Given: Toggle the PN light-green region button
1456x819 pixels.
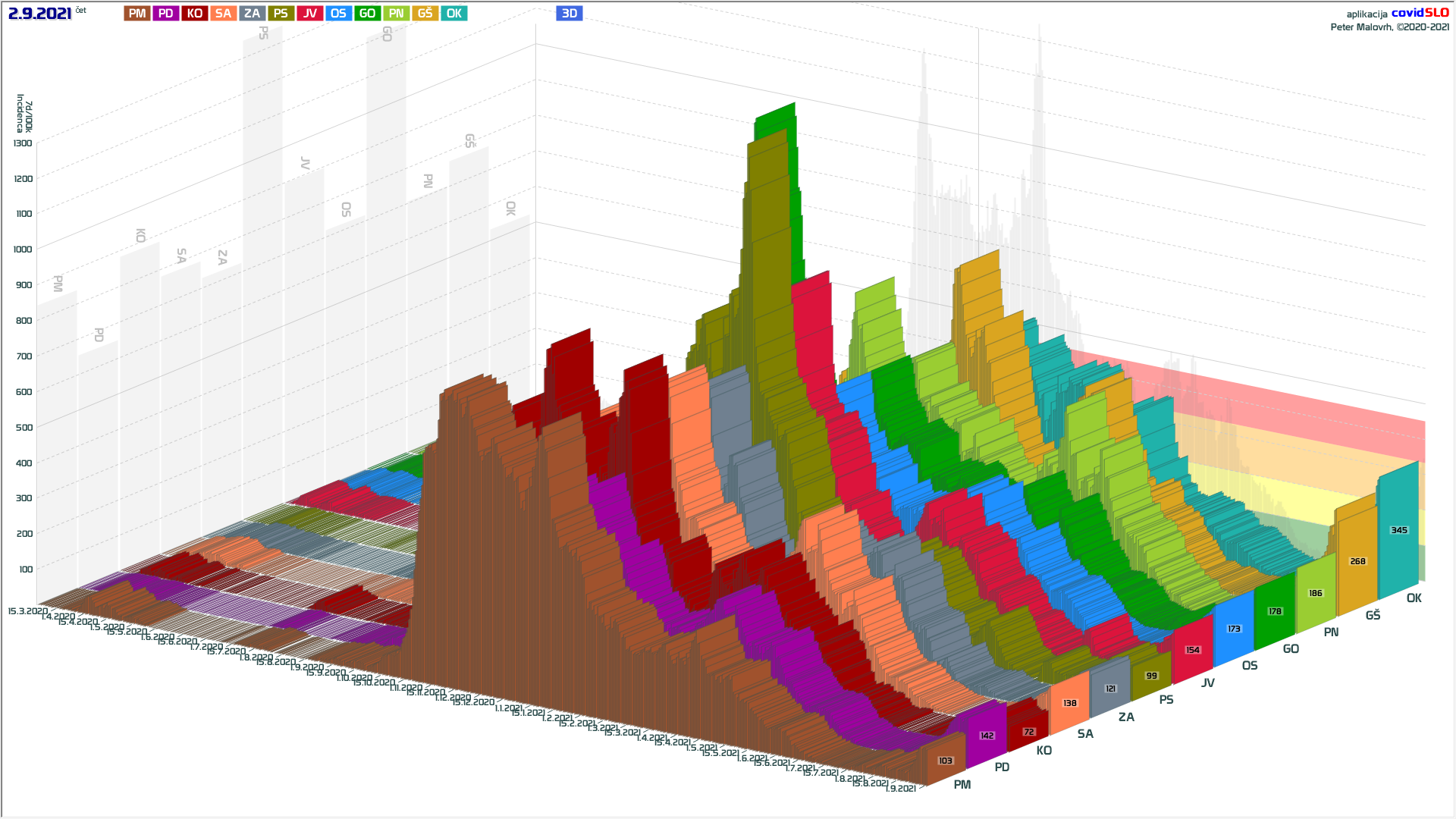Looking at the screenshot, I should 396,14.
